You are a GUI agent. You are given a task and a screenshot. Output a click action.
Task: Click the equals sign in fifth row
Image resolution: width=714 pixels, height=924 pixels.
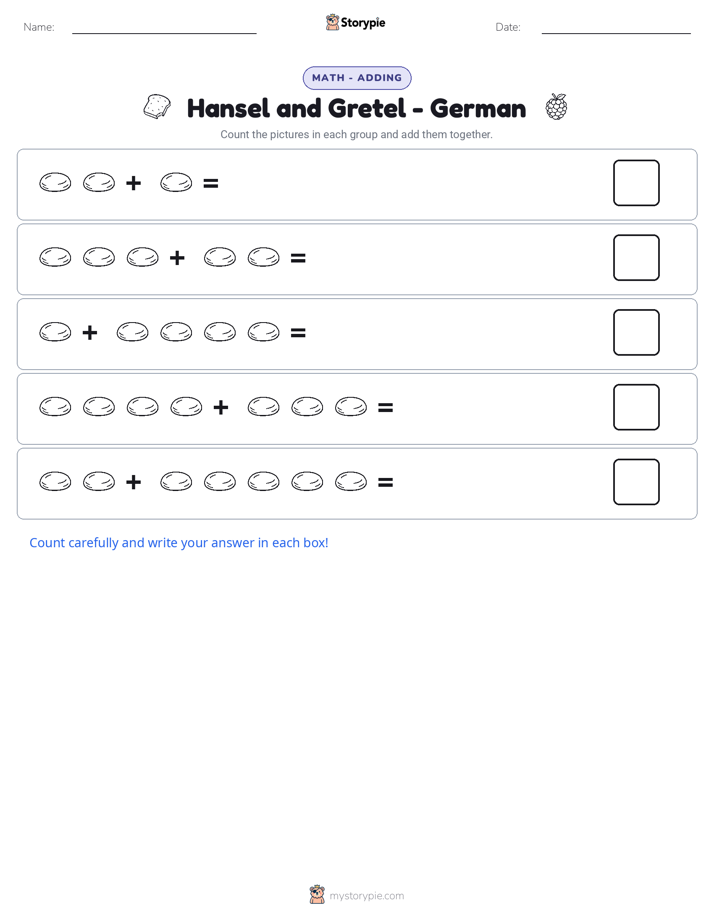[385, 483]
